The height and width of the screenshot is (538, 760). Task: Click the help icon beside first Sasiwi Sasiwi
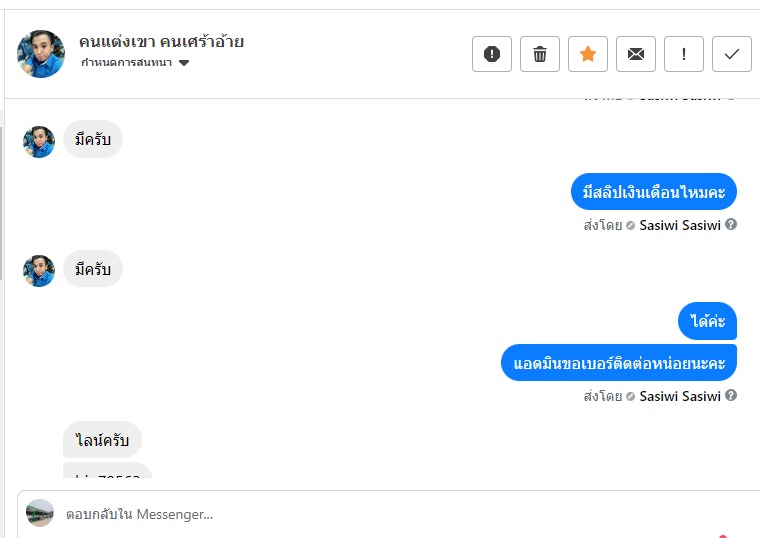[x=731, y=225]
